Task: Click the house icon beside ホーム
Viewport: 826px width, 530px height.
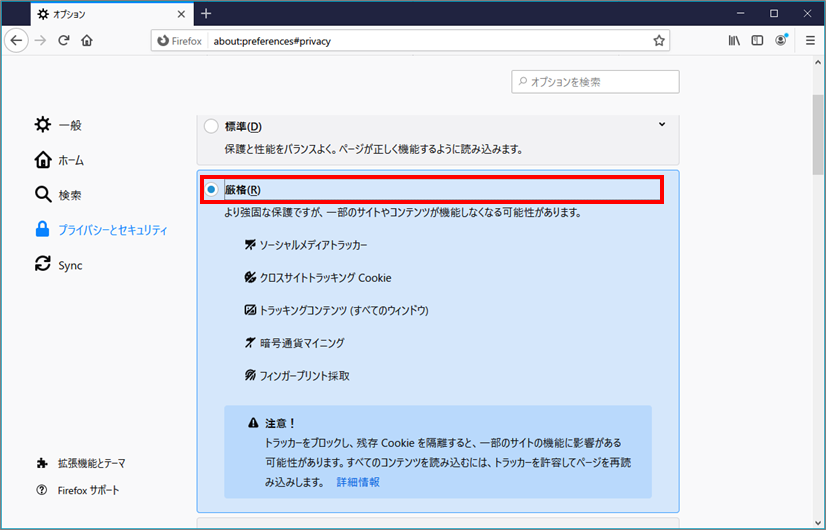Action: [x=43, y=160]
